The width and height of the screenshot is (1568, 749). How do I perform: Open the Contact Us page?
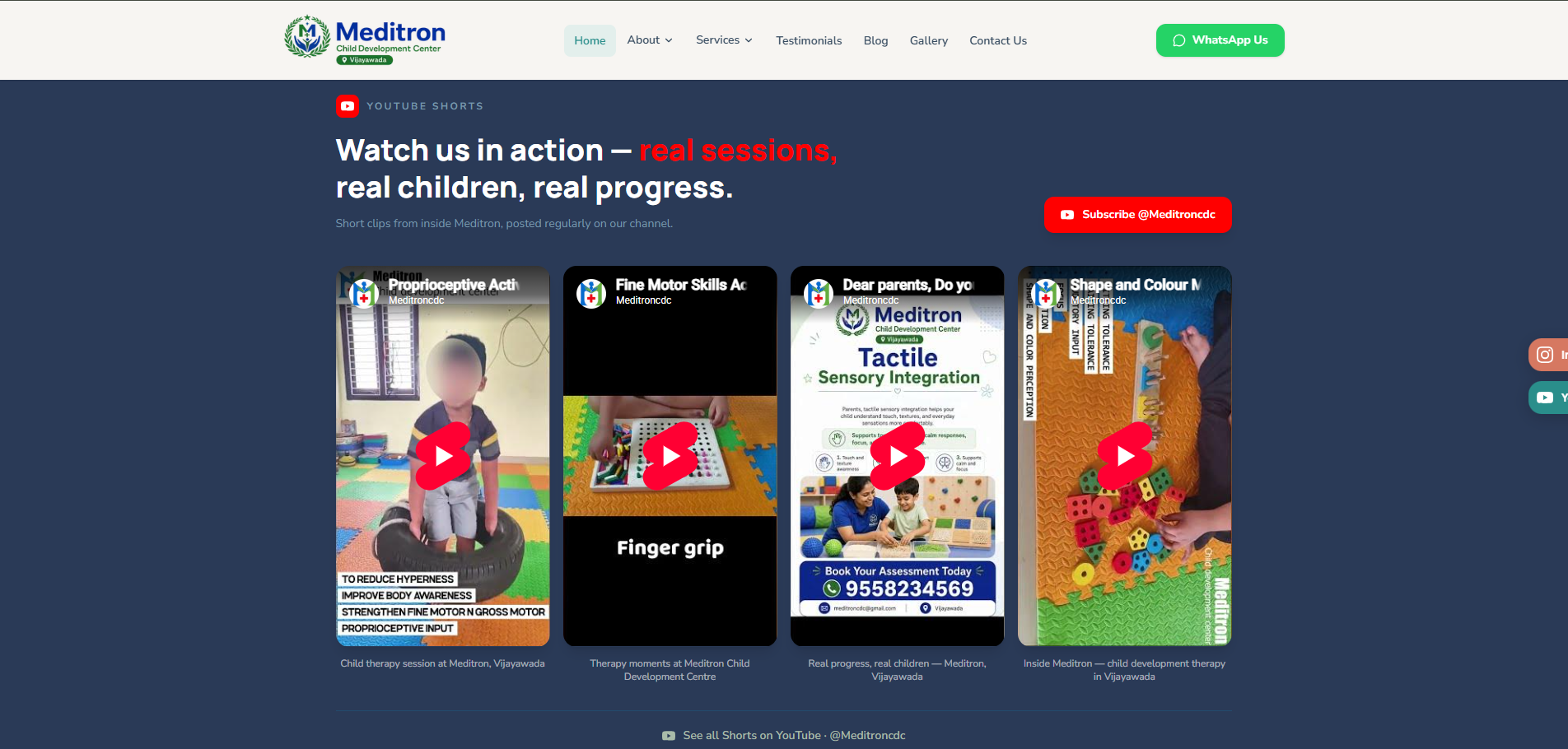[998, 40]
